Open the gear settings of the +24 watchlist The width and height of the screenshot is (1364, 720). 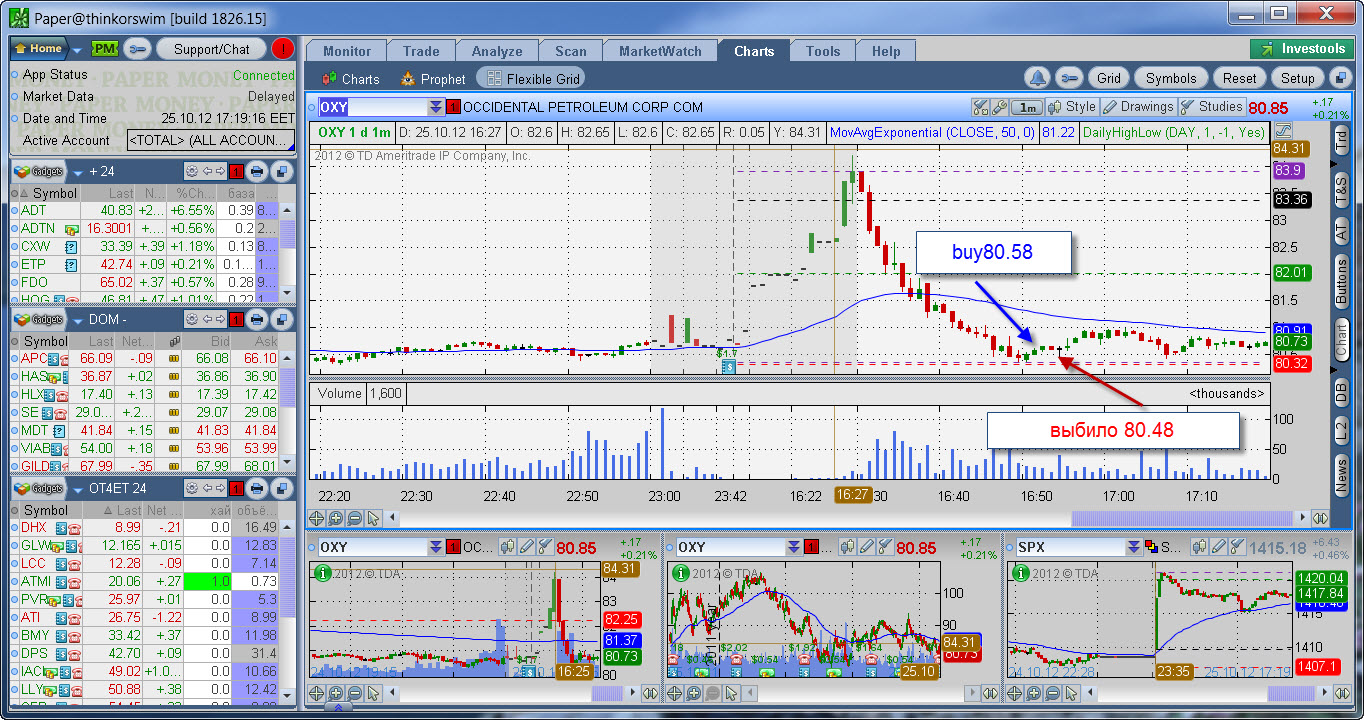pos(190,171)
